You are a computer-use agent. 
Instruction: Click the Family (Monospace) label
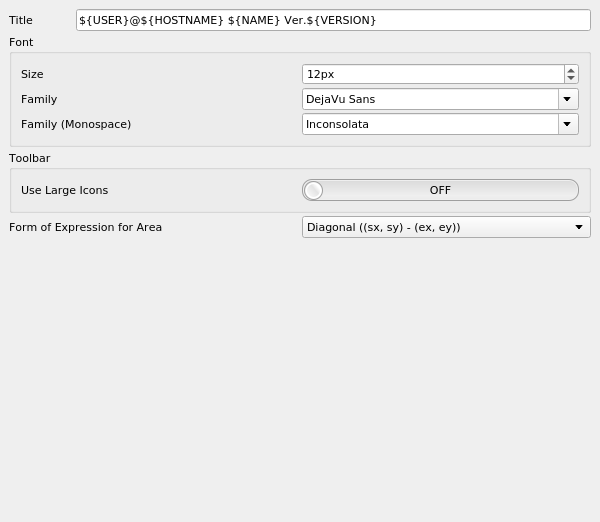(76, 124)
